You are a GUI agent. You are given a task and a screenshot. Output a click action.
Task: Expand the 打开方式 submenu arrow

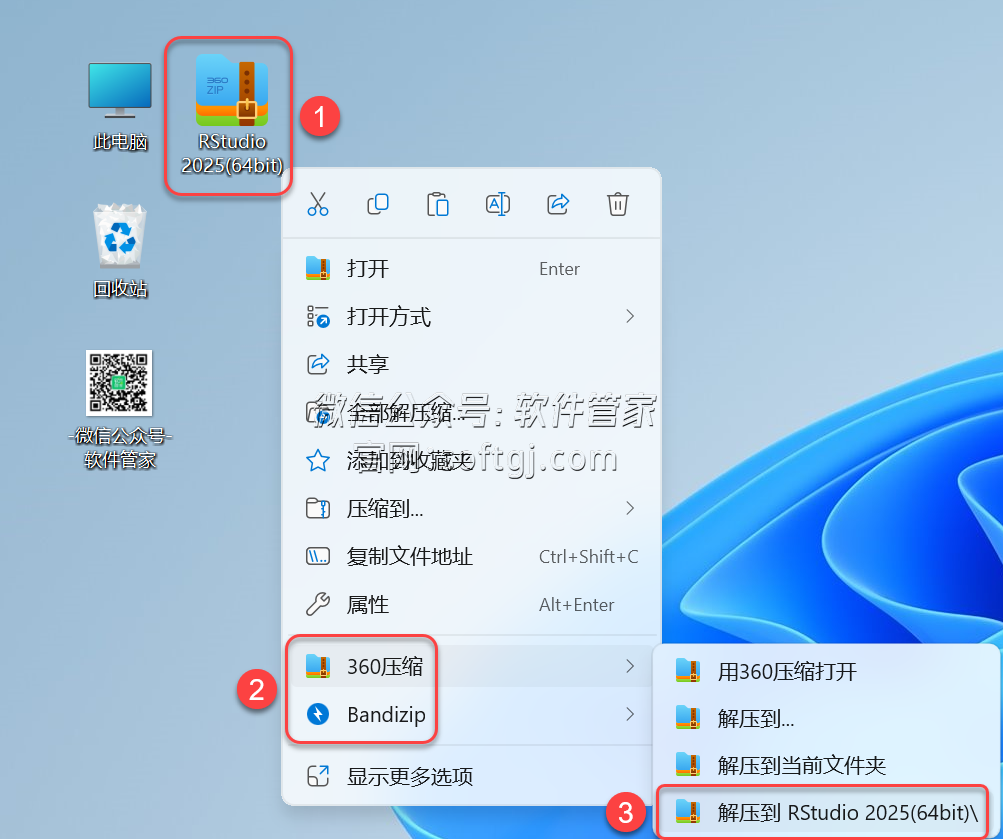click(x=630, y=316)
